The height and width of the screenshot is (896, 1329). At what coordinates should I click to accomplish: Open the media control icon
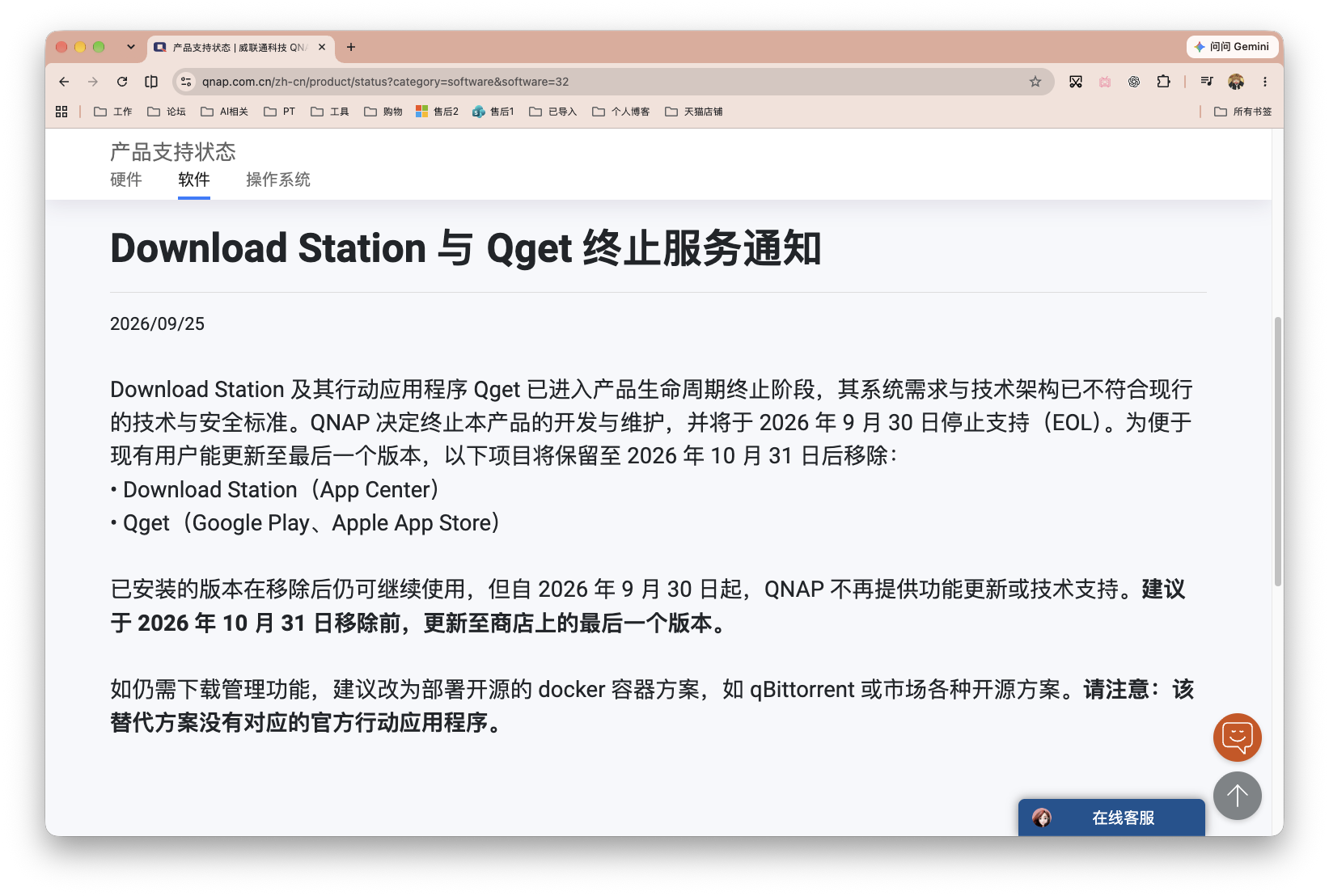pyautogui.click(x=1207, y=82)
